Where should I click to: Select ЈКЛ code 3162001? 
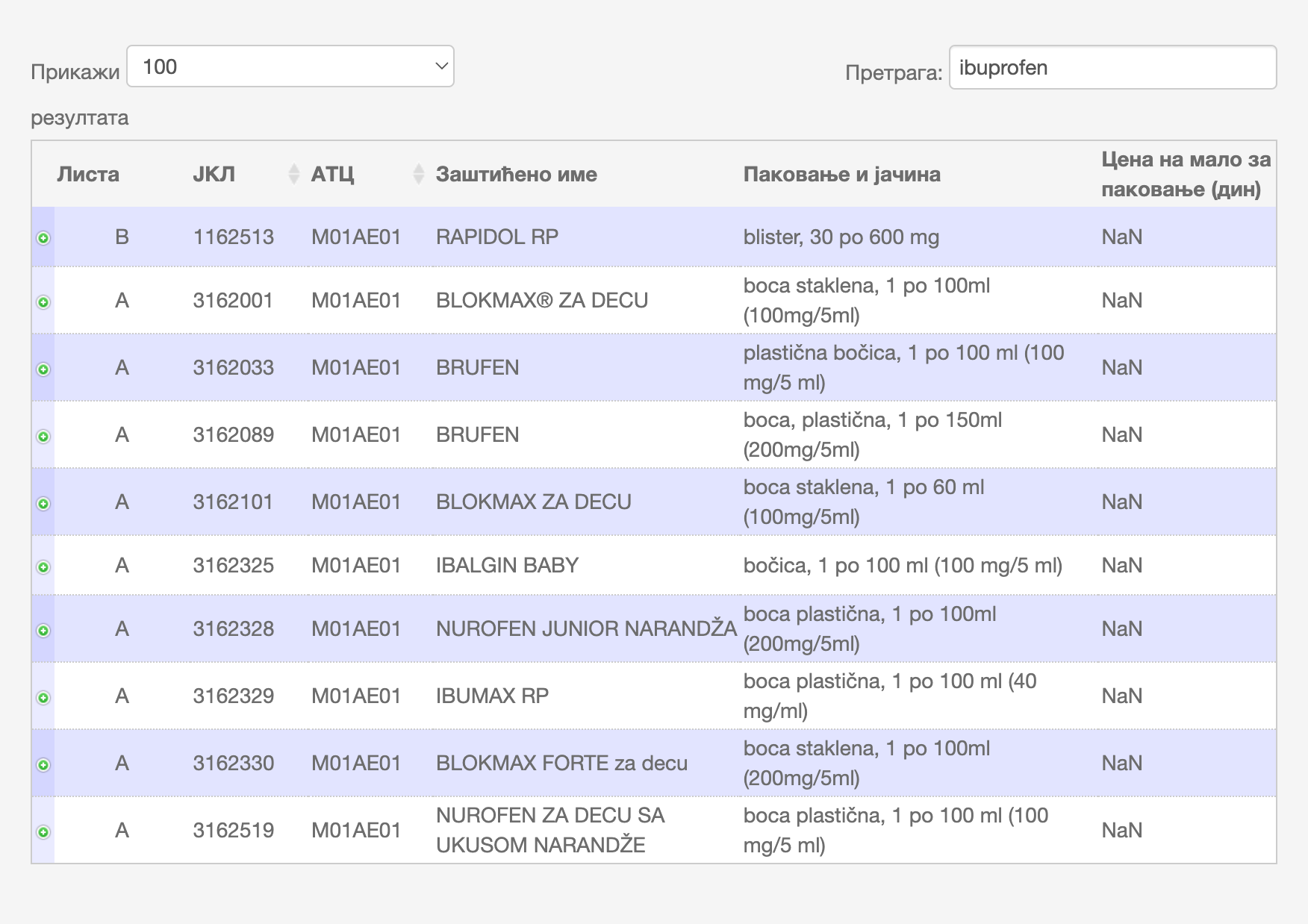[233, 300]
